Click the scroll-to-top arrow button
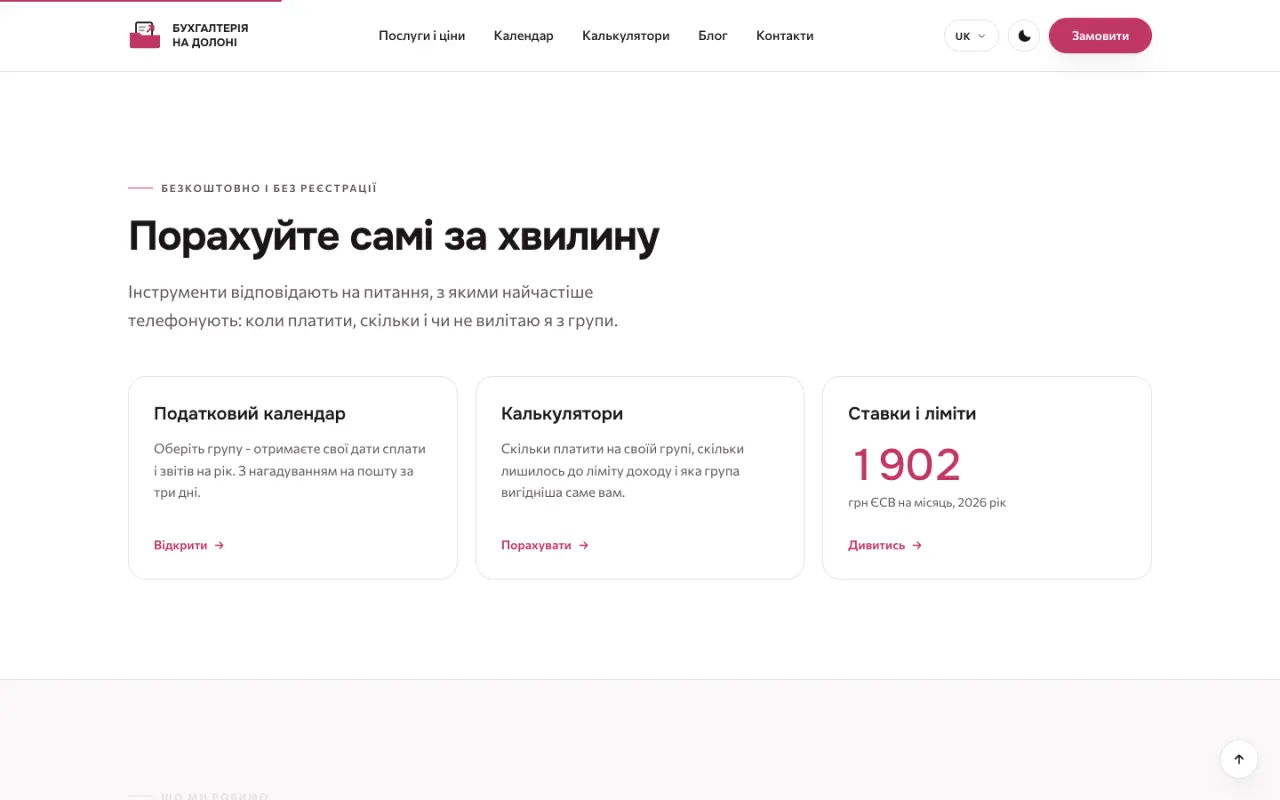 1239,759
